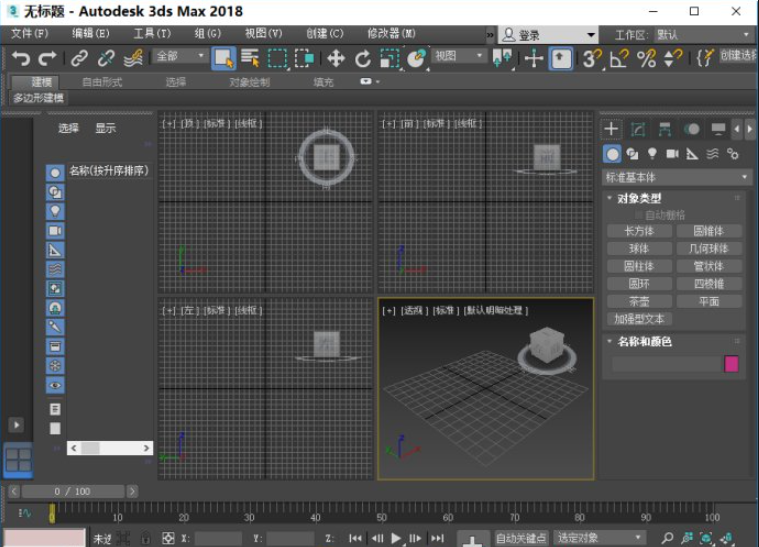Create a 长方体 box primitive
Image resolution: width=759 pixels, height=547 pixels.
pyautogui.click(x=639, y=231)
